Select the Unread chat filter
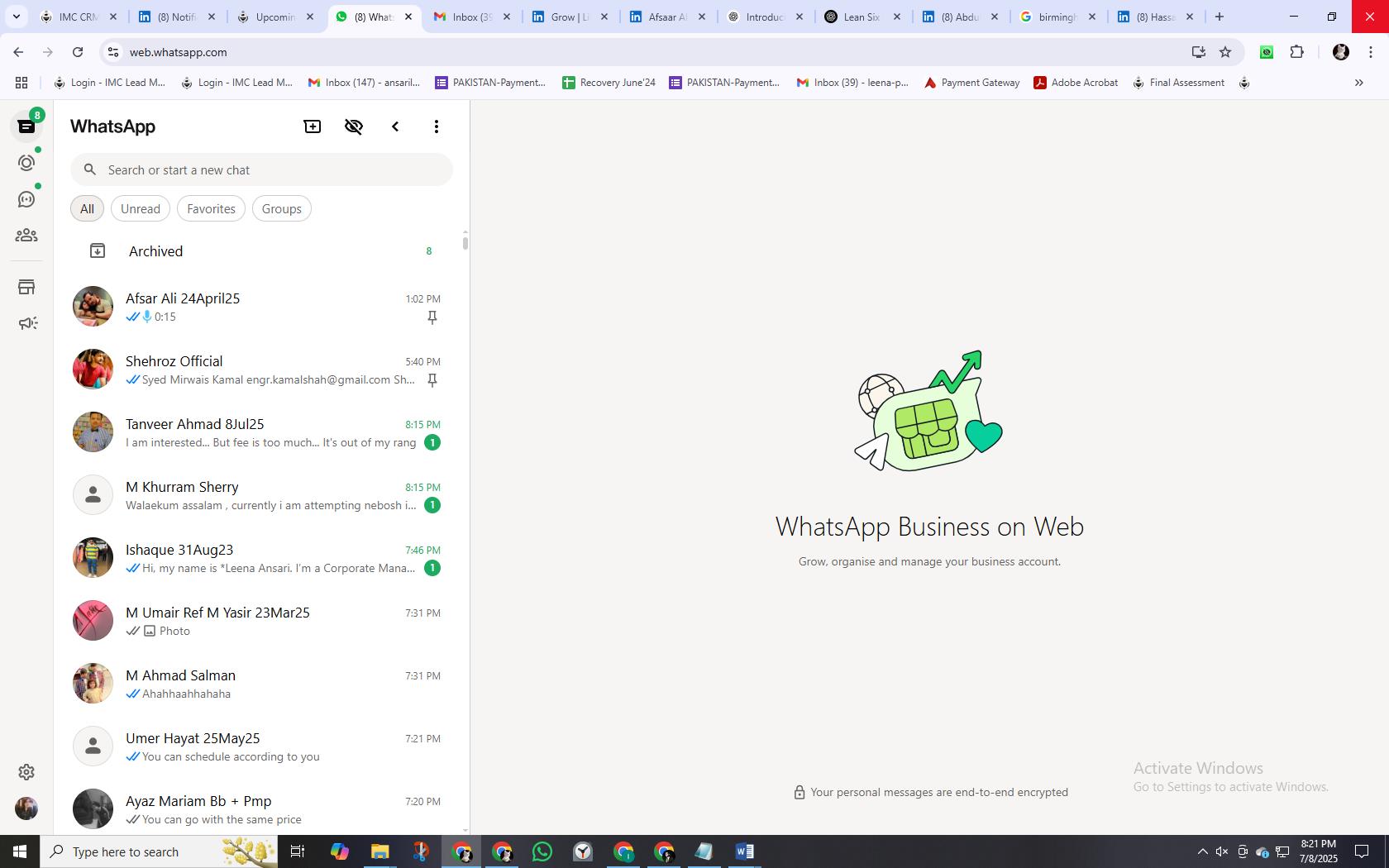Viewport: 1389px width, 868px height. coord(141,209)
